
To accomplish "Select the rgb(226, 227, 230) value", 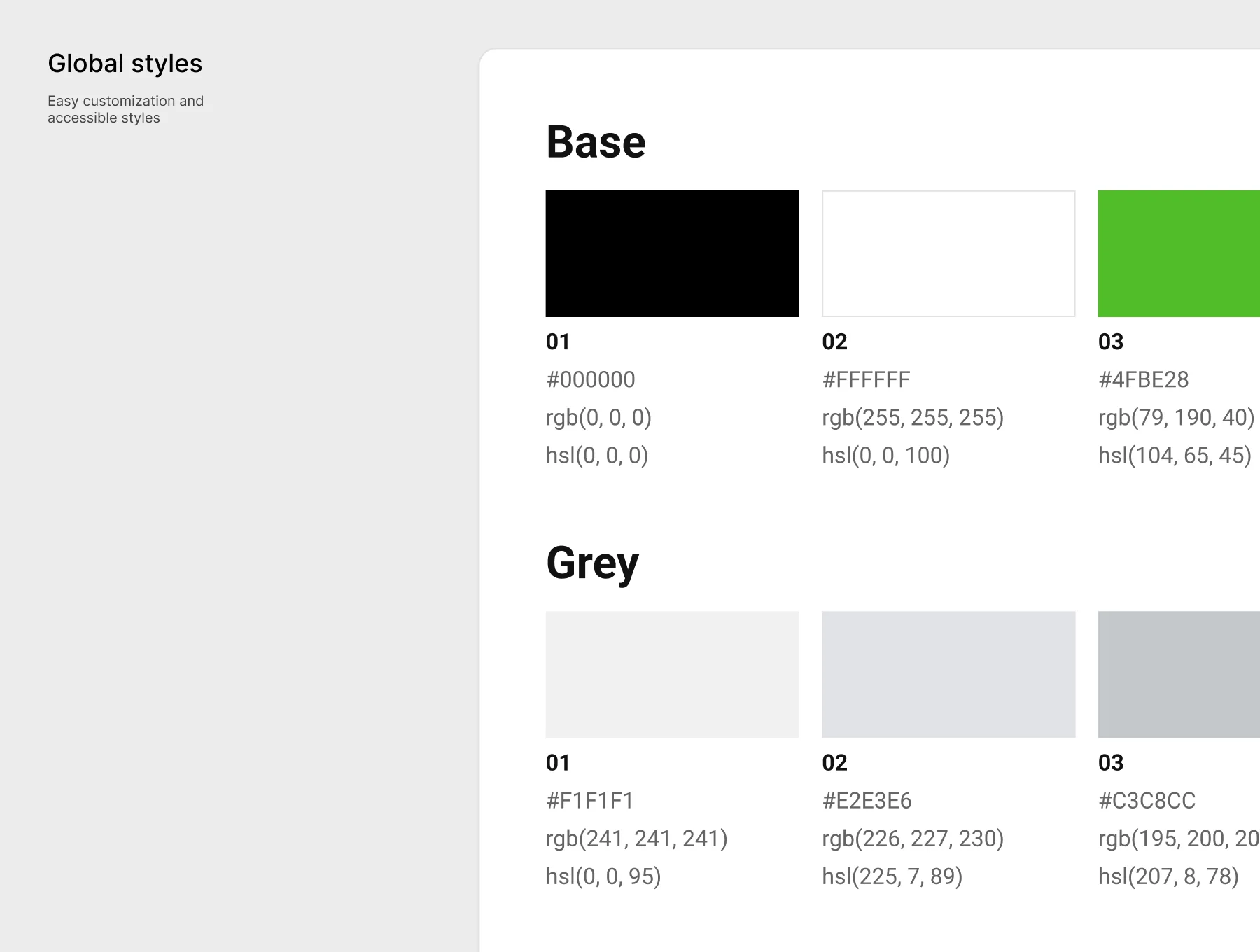I will [x=913, y=839].
